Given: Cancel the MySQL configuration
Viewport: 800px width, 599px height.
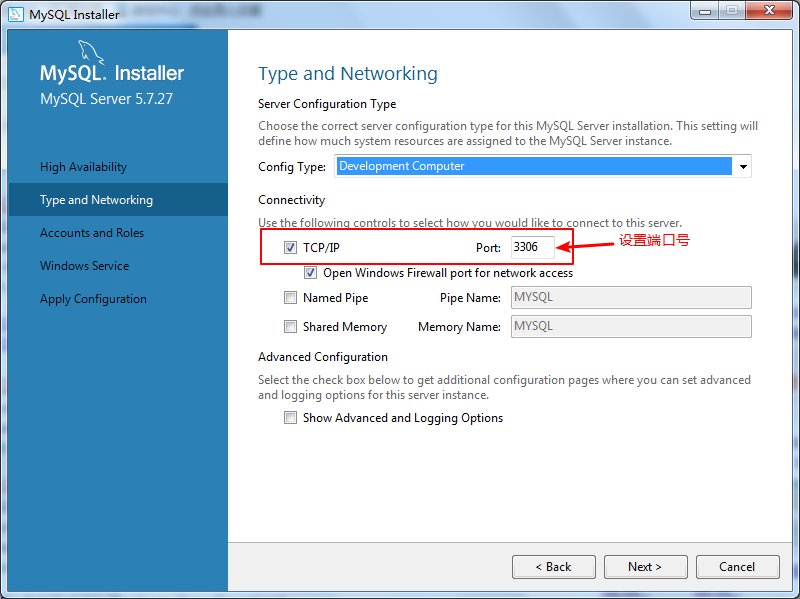Looking at the screenshot, I should [x=737, y=567].
